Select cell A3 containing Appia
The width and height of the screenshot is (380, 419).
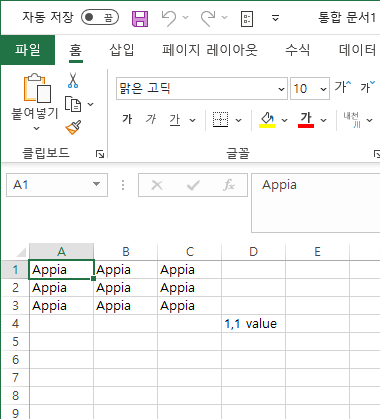tap(61, 306)
